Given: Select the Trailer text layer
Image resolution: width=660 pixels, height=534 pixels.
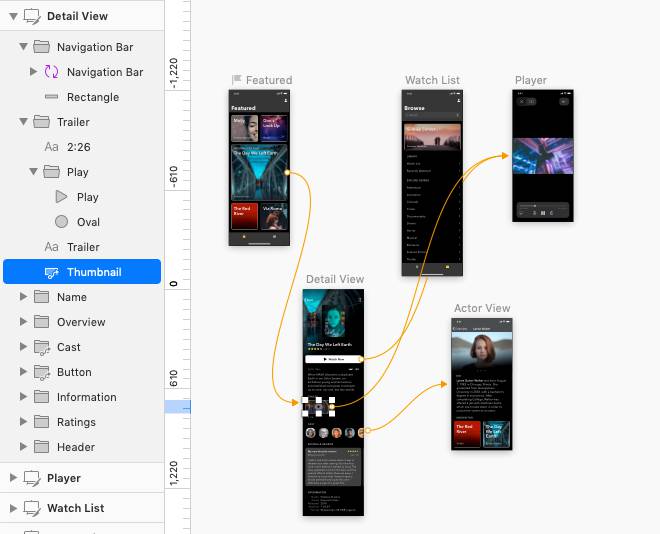Looking at the screenshot, I should coord(83,247).
